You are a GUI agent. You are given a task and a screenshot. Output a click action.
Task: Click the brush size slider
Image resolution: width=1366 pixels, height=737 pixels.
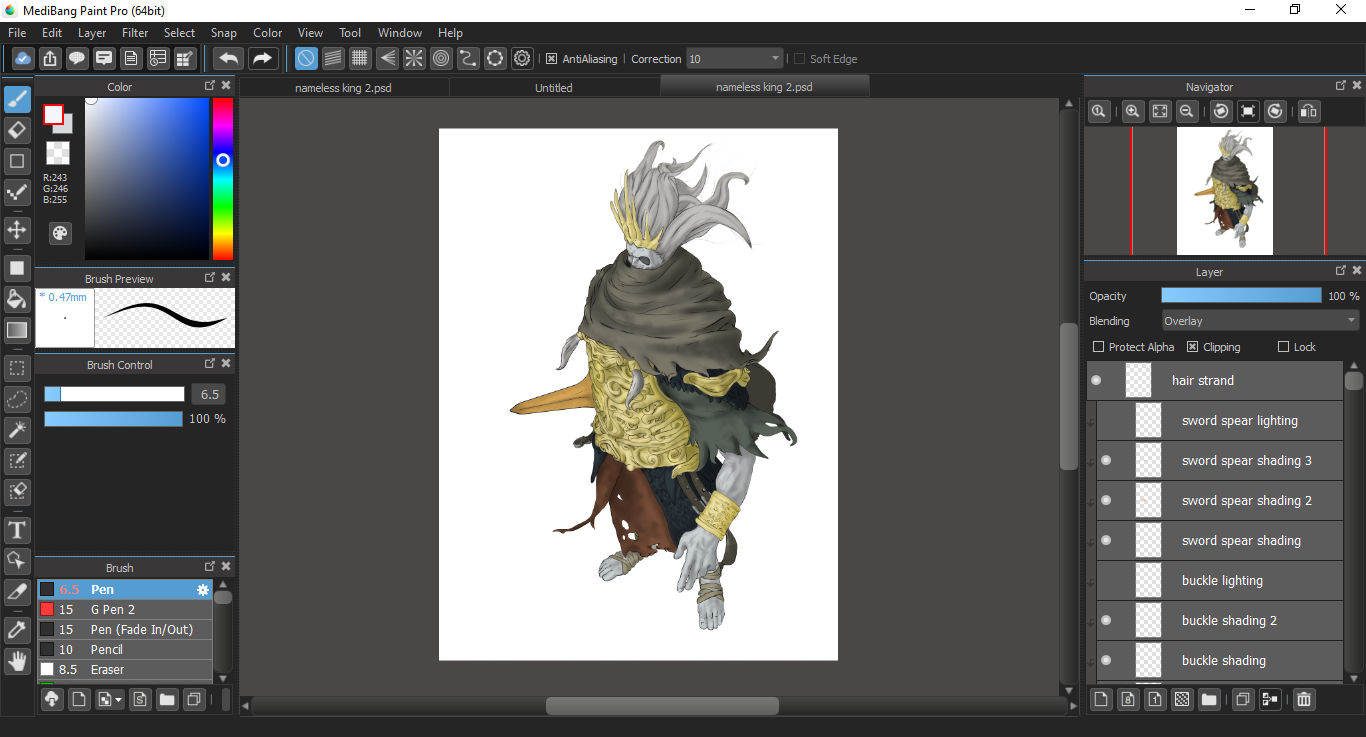(114, 394)
